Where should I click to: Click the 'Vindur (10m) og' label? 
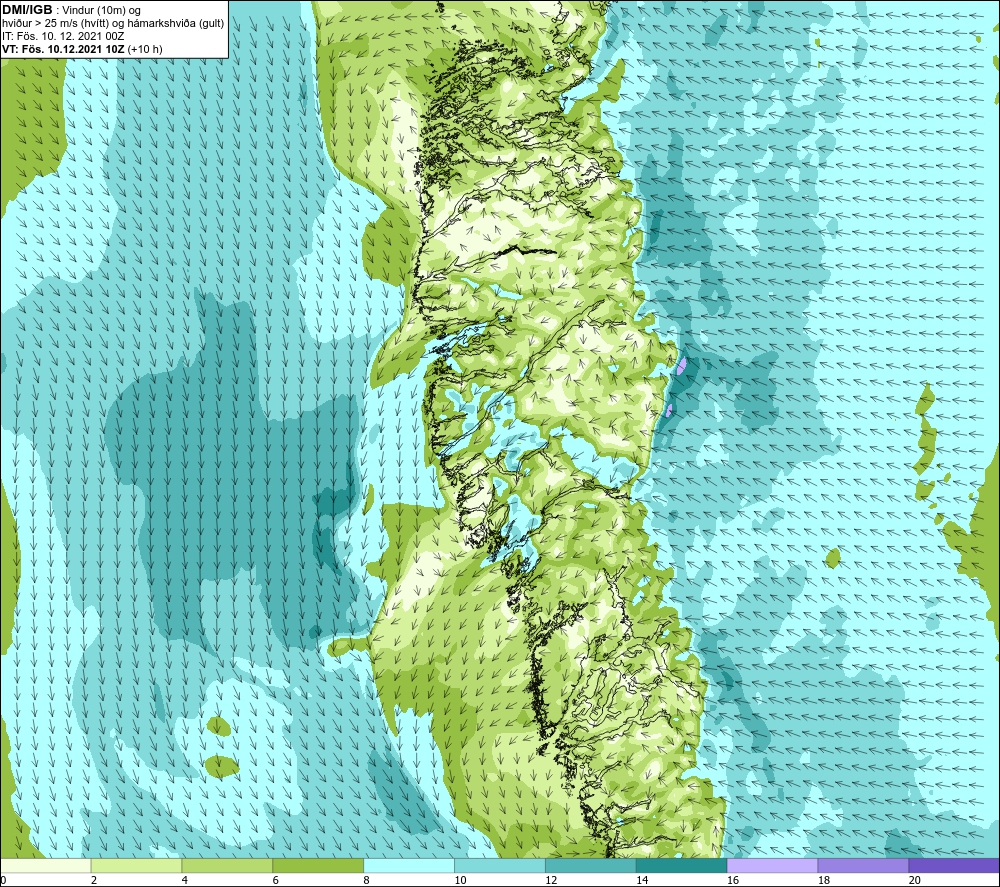[x=101, y=11]
